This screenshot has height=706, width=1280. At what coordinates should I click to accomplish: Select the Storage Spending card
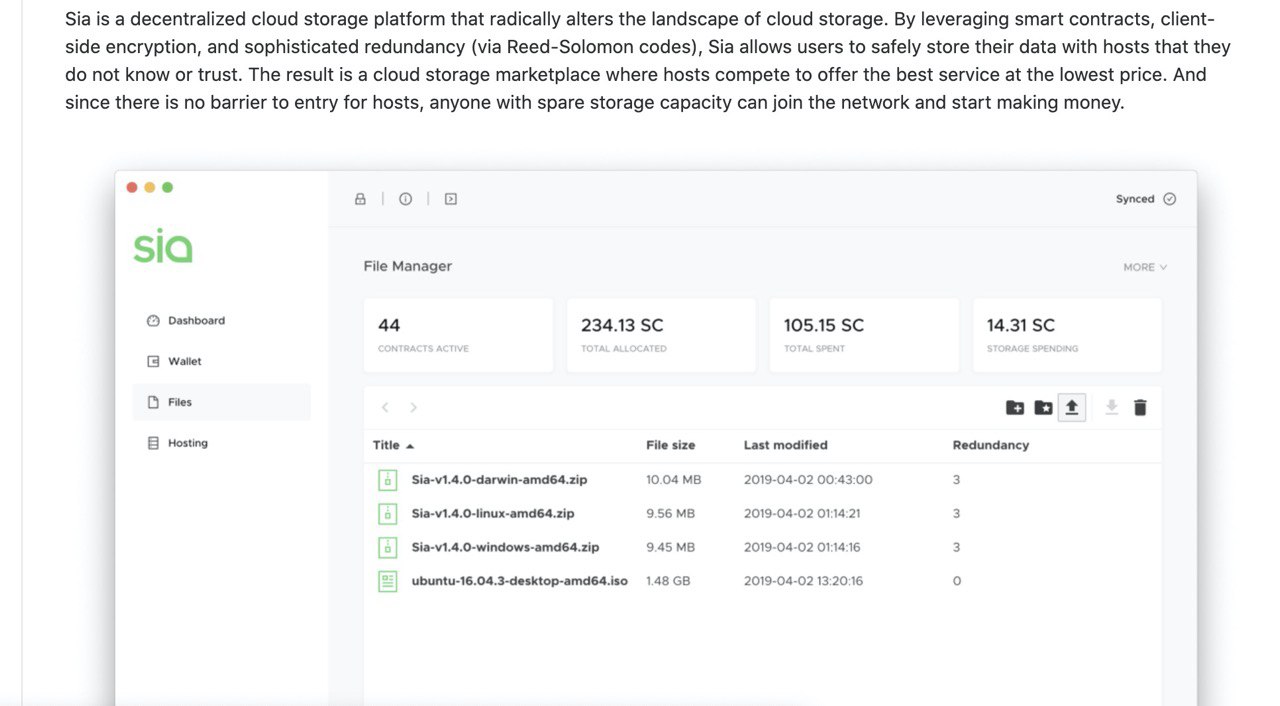[1067, 335]
